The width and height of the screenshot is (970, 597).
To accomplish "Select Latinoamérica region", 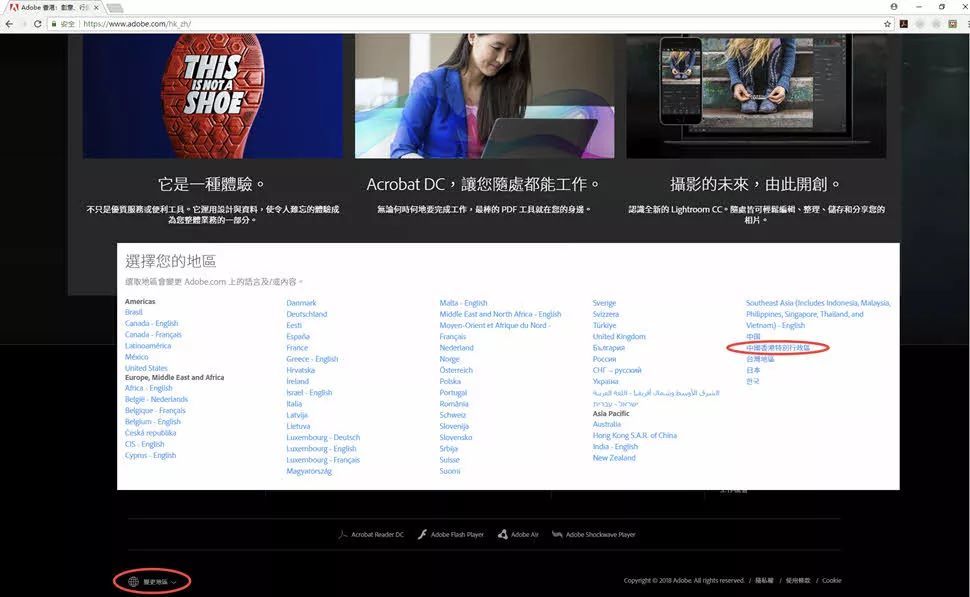I will tap(148, 346).
